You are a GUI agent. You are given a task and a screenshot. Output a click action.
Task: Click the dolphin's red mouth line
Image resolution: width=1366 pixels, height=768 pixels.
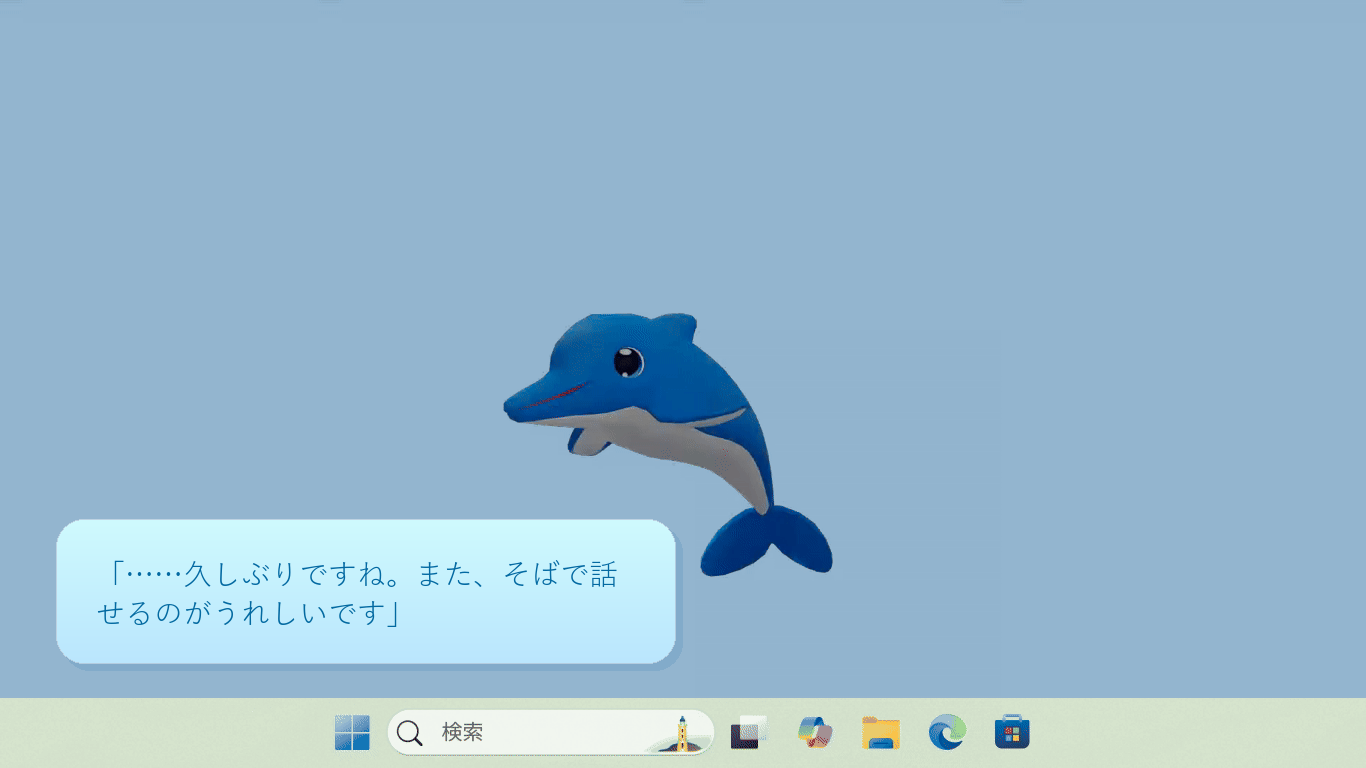click(555, 395)
